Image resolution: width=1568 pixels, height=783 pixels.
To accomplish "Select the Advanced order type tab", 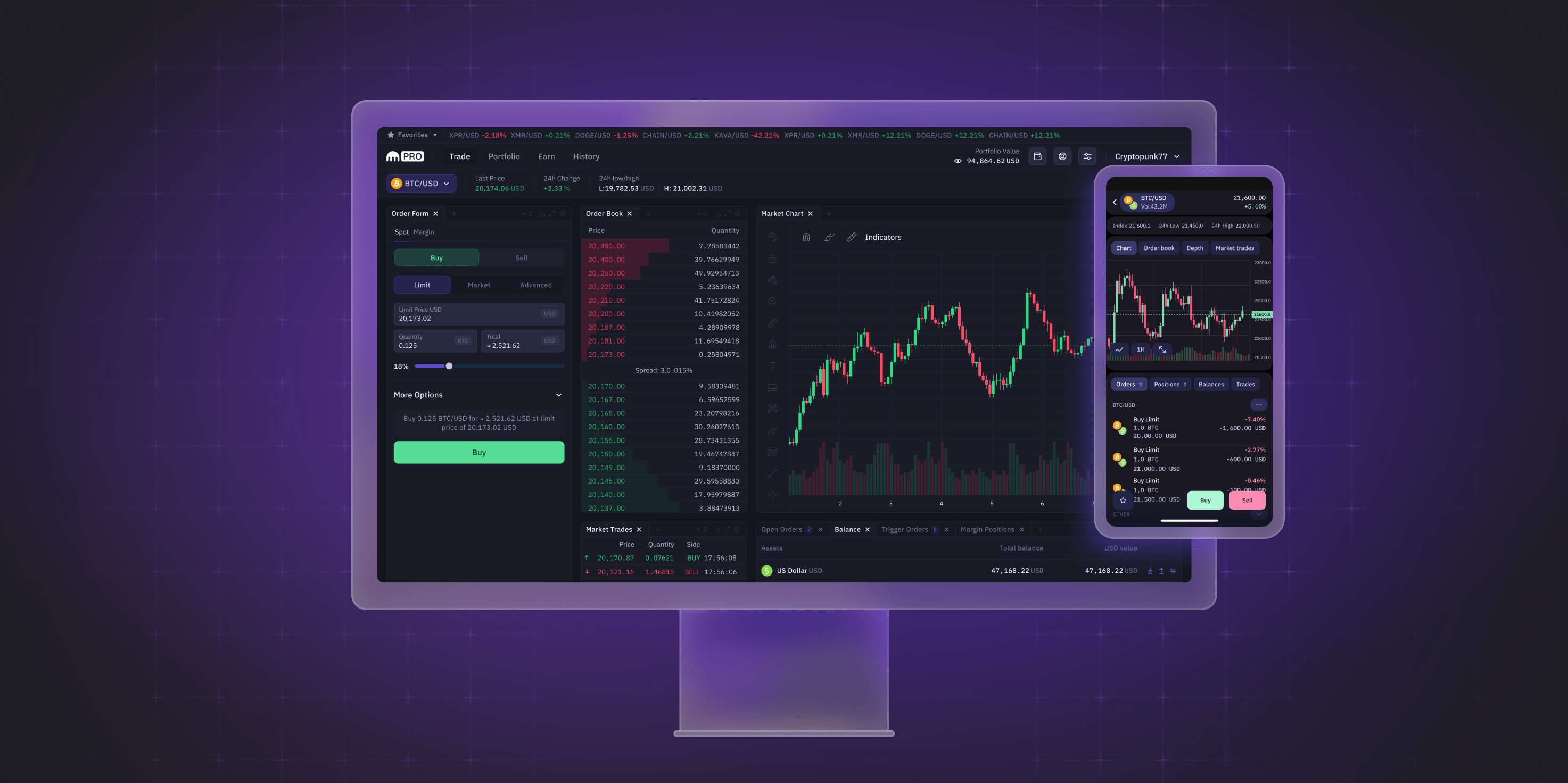I will click(535, 284).
